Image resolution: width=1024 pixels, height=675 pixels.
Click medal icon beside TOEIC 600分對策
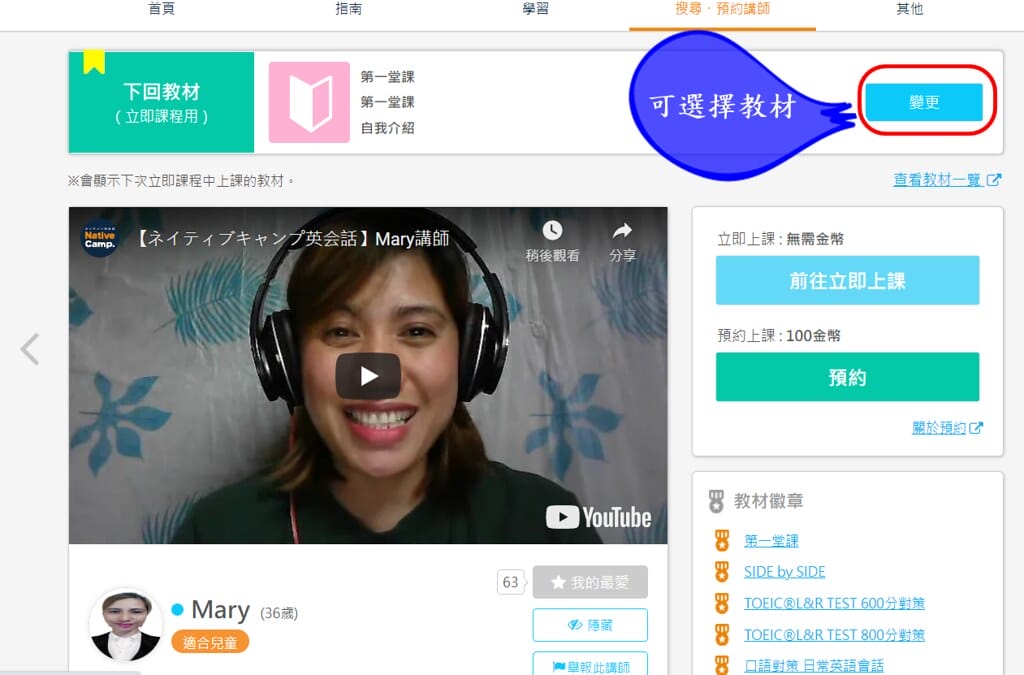[722, 603]
